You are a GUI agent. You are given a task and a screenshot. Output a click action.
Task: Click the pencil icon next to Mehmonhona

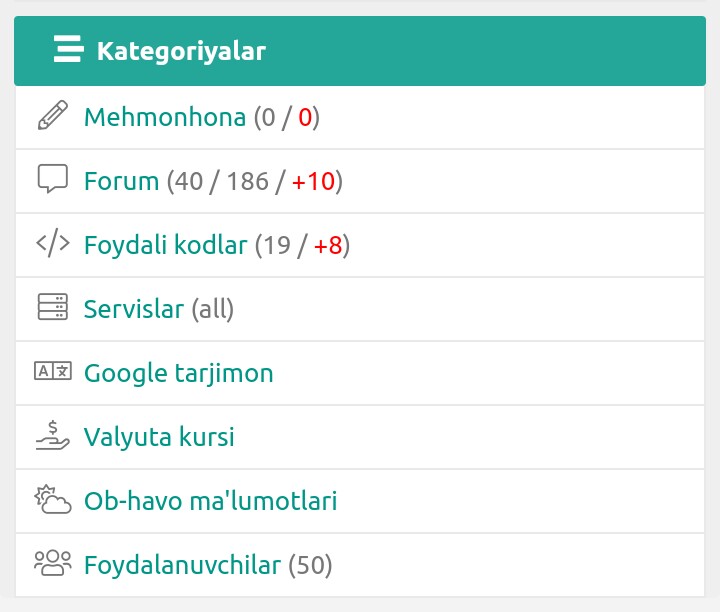(53, 115)
